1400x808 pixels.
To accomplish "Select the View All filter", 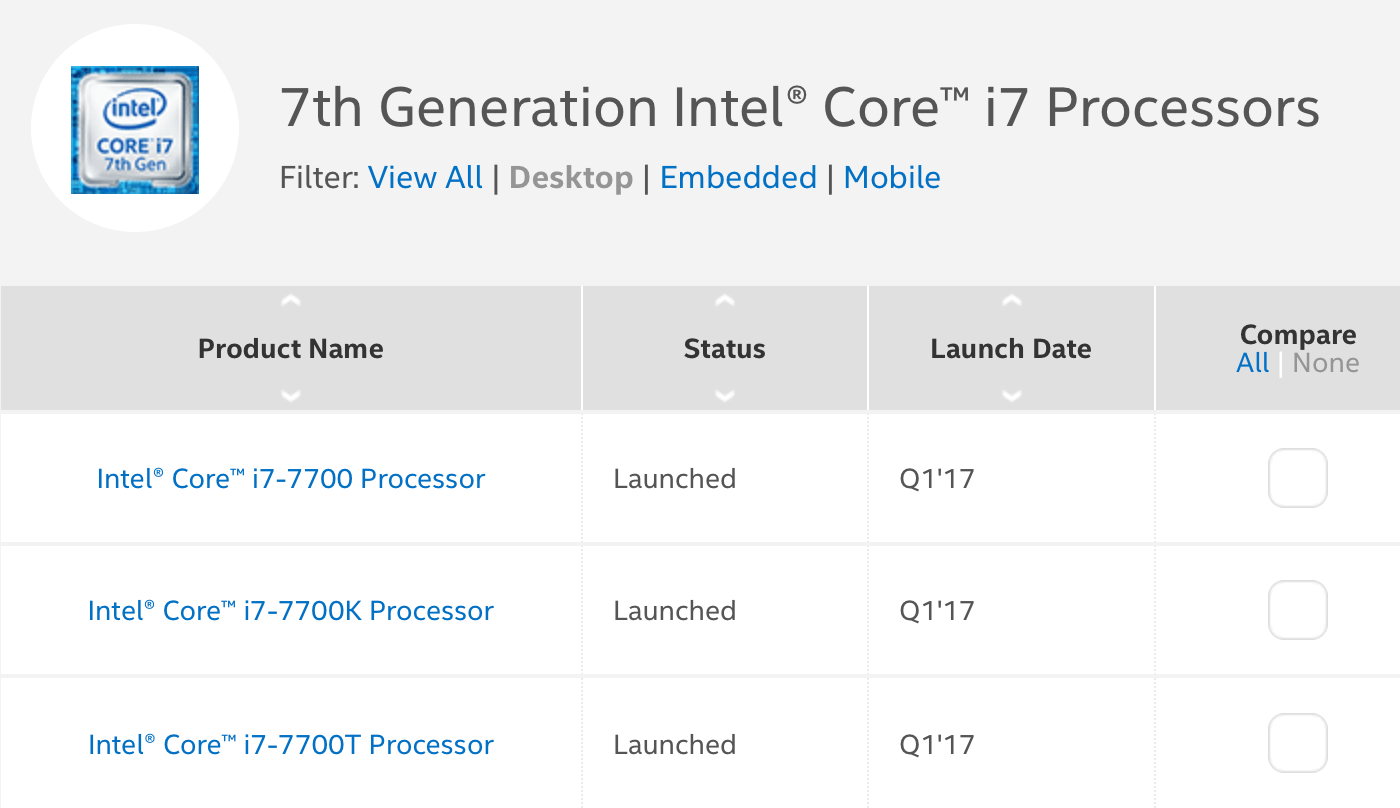I will pos(425,178).
